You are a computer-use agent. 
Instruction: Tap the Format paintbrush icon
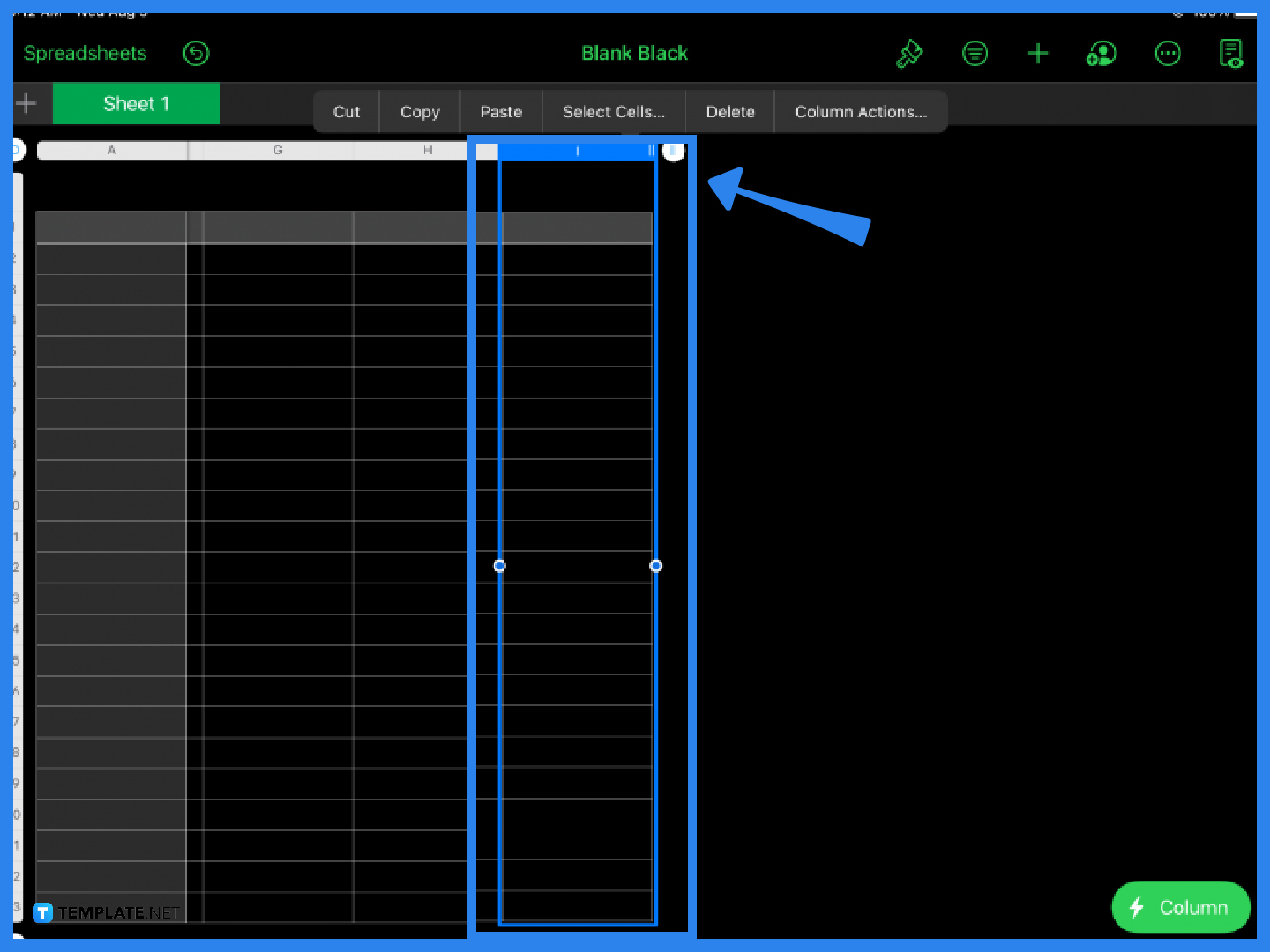pyautogui.click(x=909, y=53)
